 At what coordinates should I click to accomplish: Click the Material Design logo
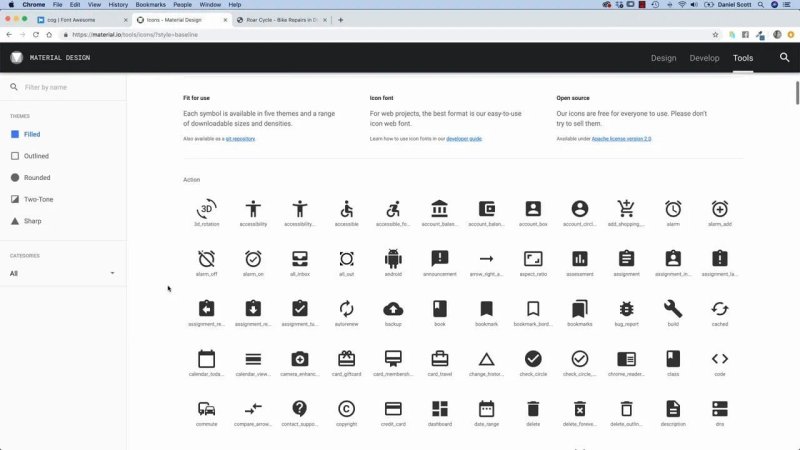pyautogui.click(x=16, y=58)
